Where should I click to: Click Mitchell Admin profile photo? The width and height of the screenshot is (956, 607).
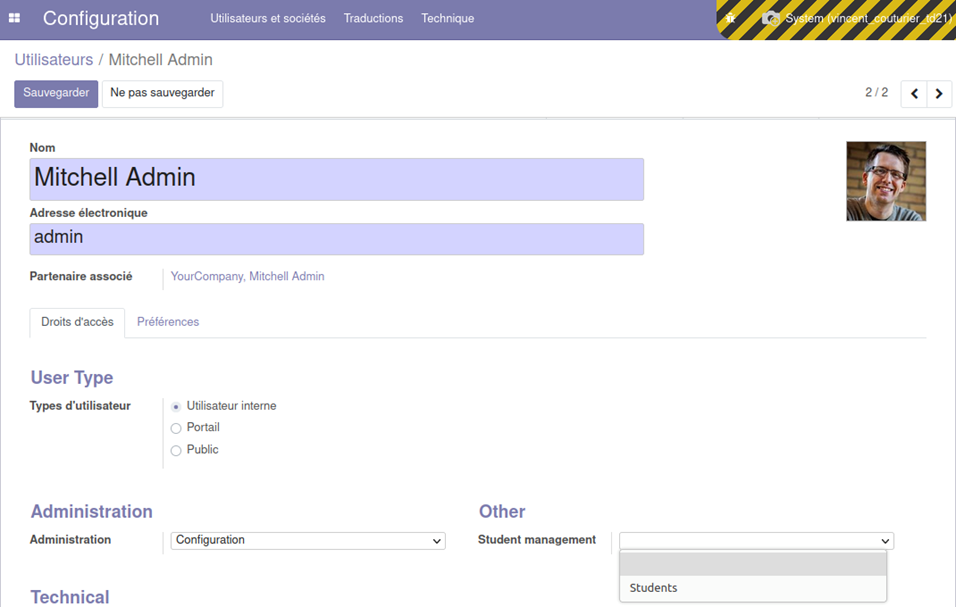point(885,181)
